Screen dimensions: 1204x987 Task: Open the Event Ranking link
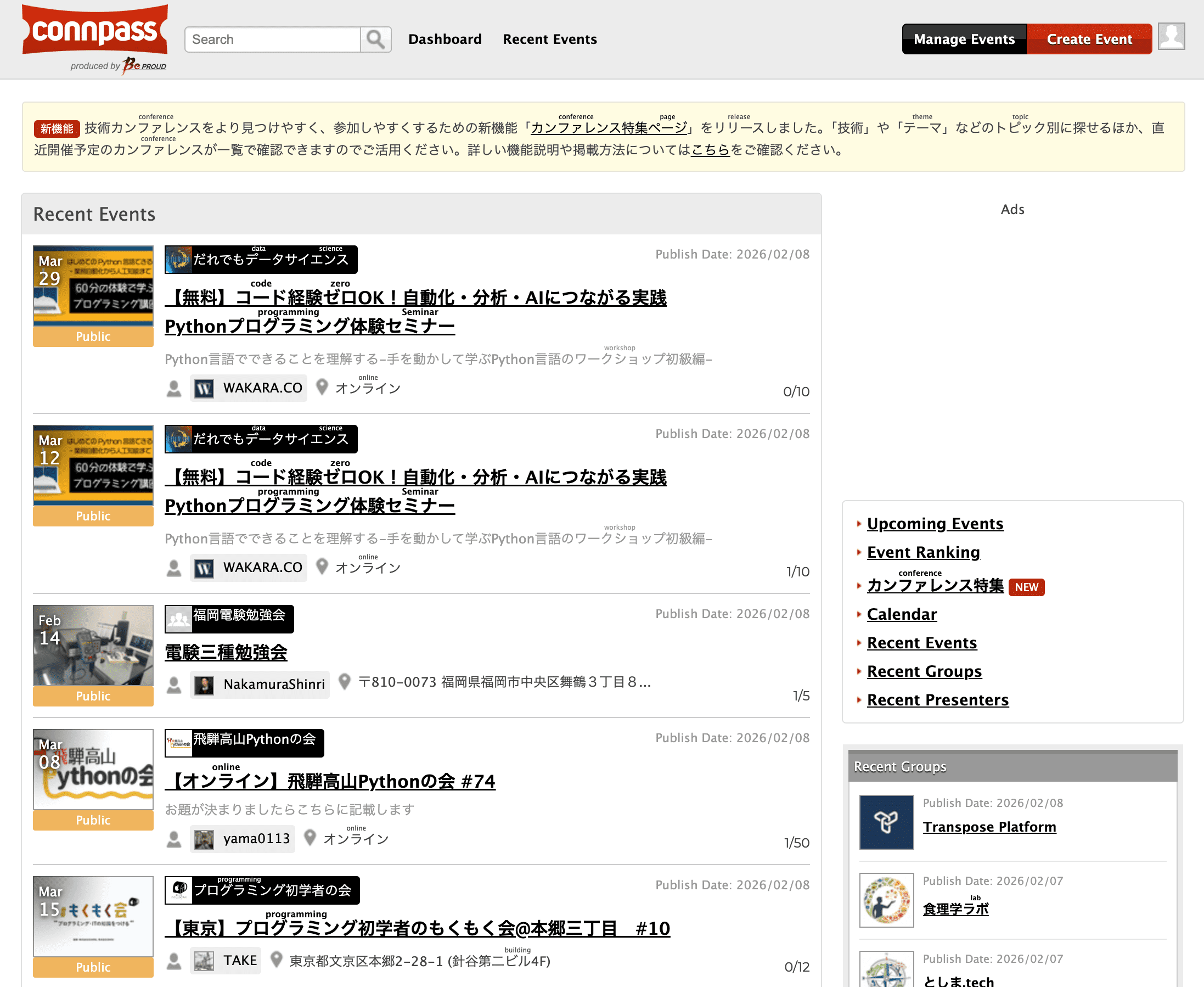coord(922,552)
